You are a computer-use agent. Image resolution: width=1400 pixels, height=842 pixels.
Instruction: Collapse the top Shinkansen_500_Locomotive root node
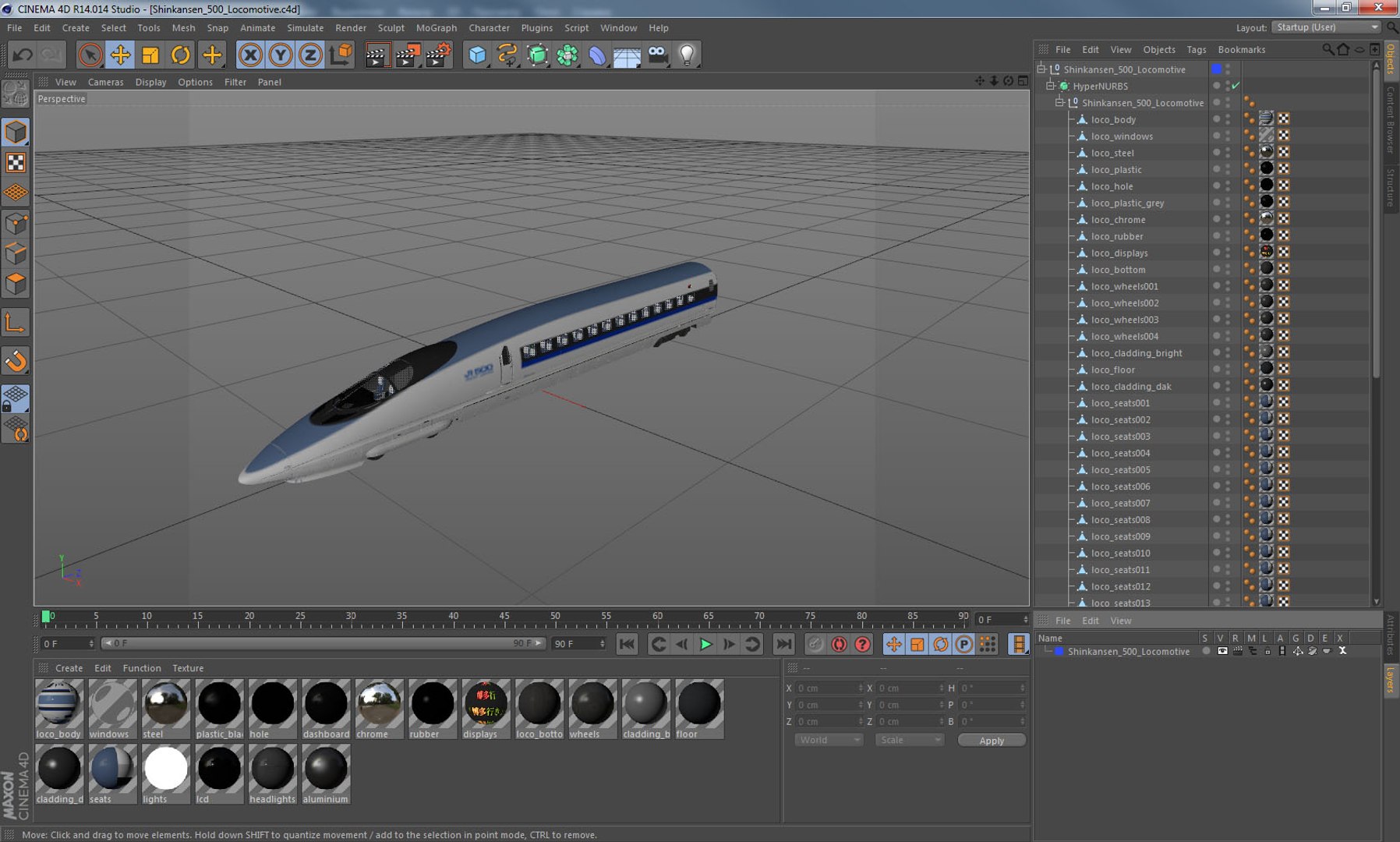tap(1041, 69)
